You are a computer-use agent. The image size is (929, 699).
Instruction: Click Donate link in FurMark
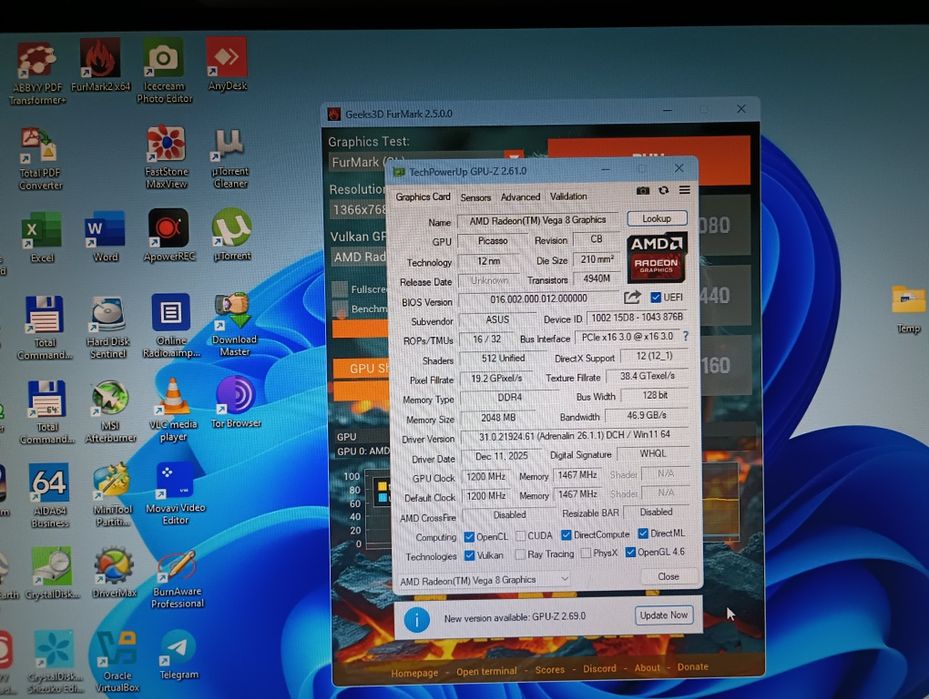693,666
